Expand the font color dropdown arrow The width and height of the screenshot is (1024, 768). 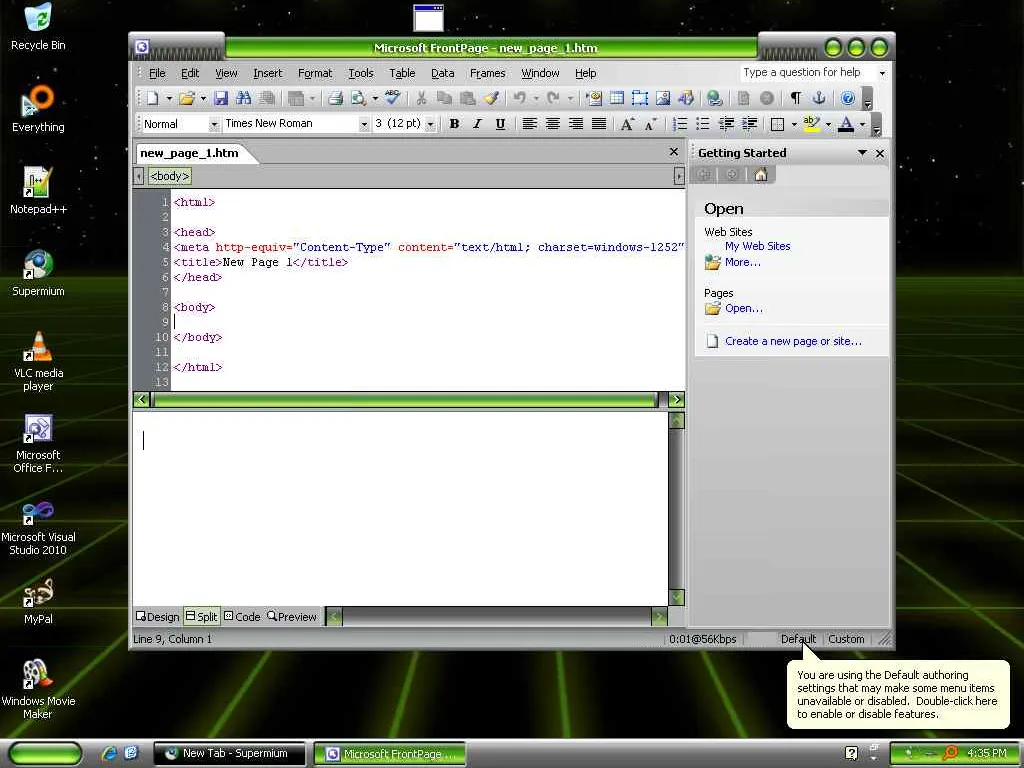862,124
